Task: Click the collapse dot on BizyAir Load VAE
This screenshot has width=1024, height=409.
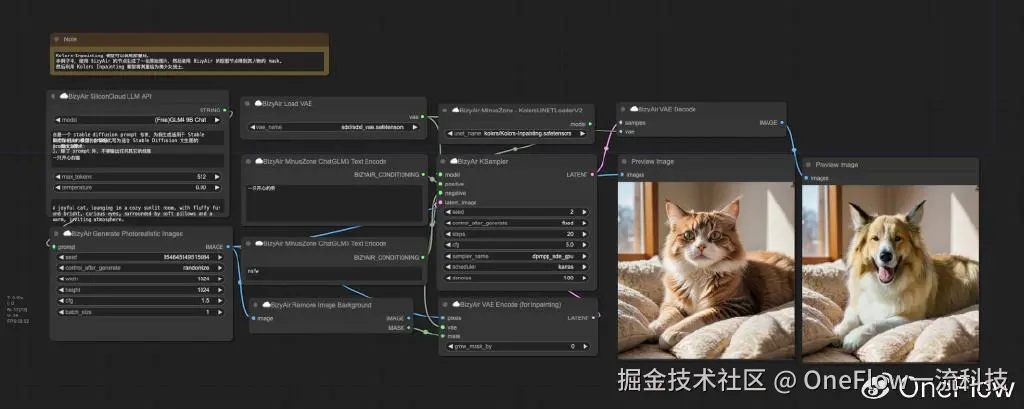Action: coord(249,103)
